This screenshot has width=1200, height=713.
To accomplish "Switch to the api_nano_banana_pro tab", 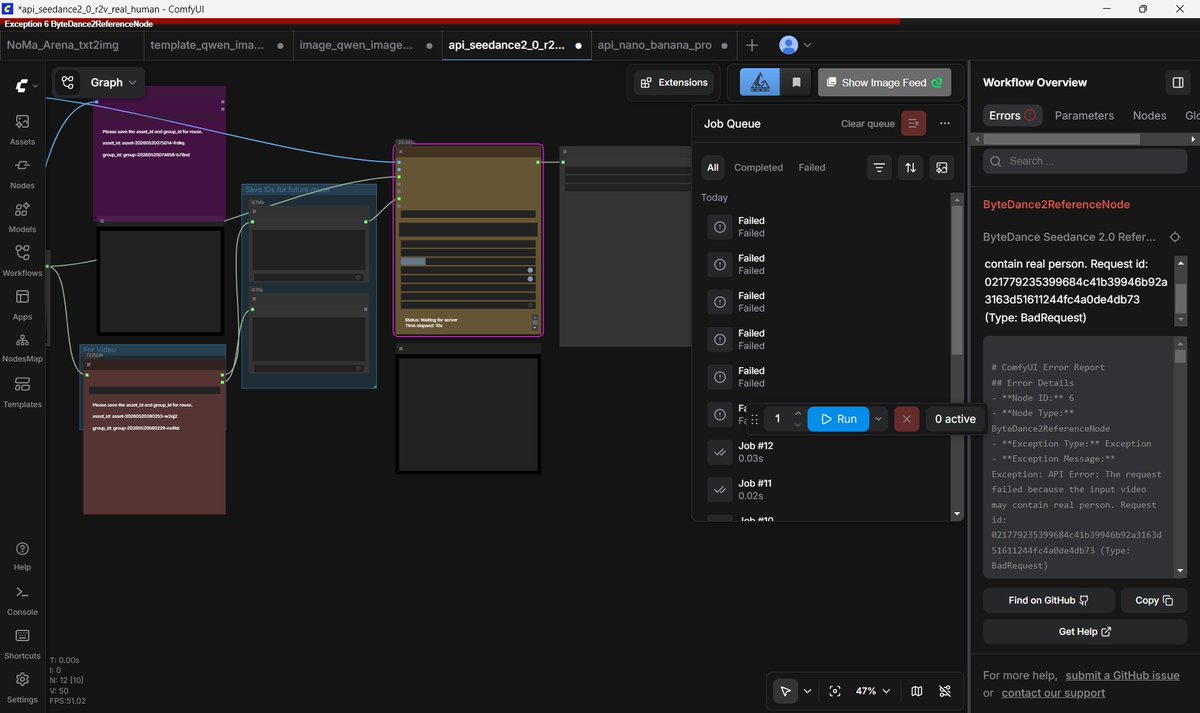I will 663,45.
